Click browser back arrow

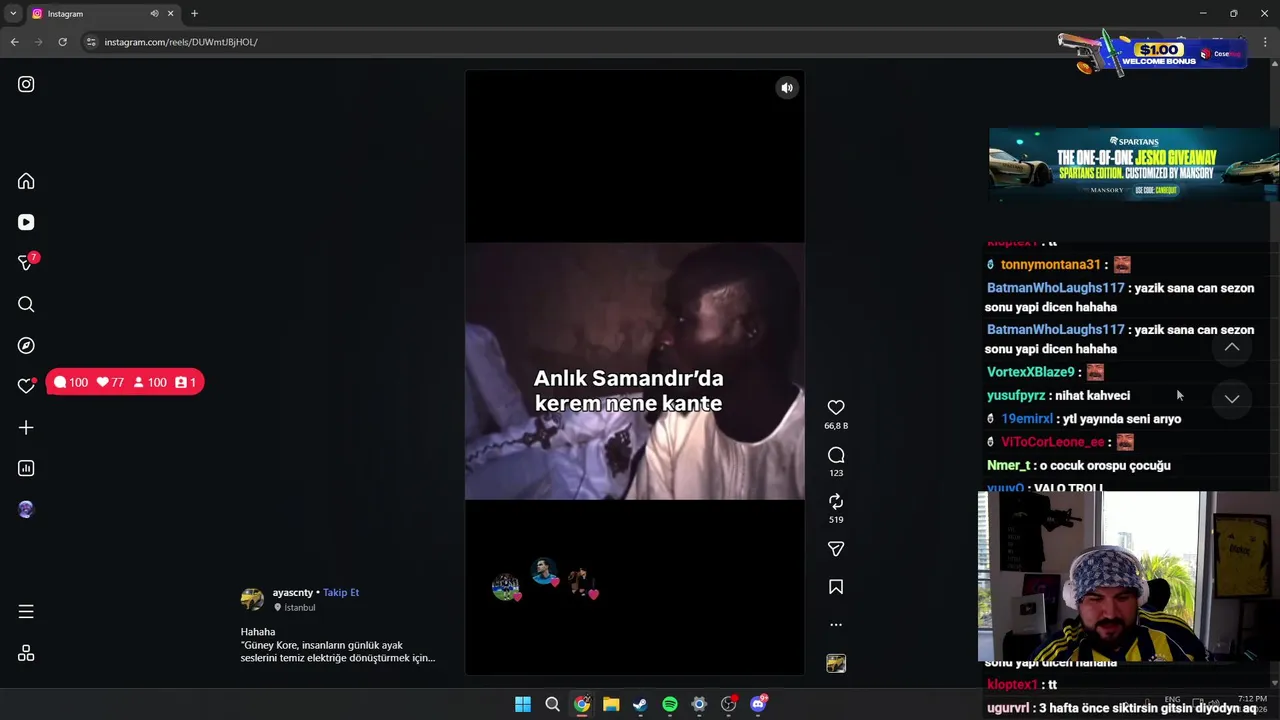click(x=14, y=42)
